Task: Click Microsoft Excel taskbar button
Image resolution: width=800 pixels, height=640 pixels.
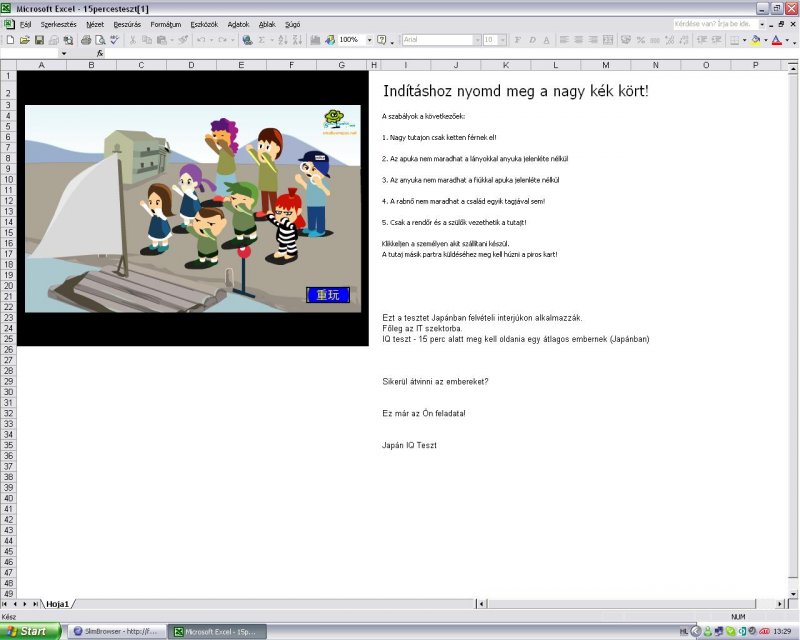Action: tap(218, 631)
